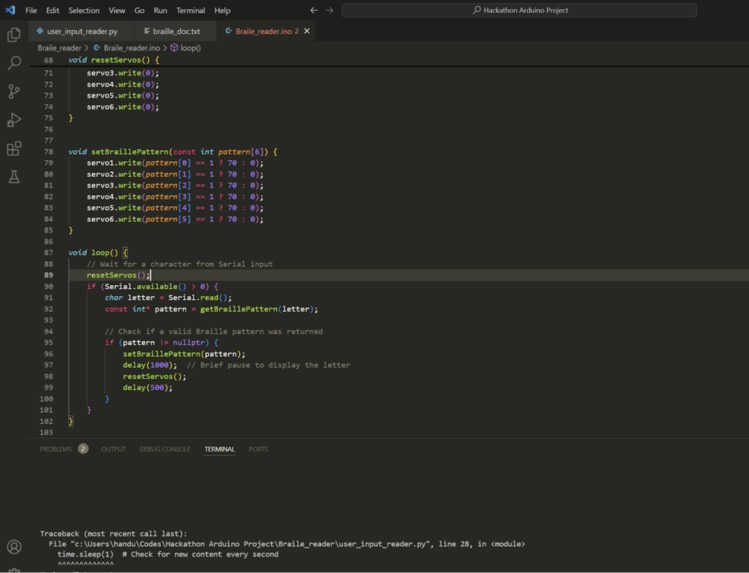
Task: Expand the Braile_reader folder breadcrumb
Action: coord(59,48)
